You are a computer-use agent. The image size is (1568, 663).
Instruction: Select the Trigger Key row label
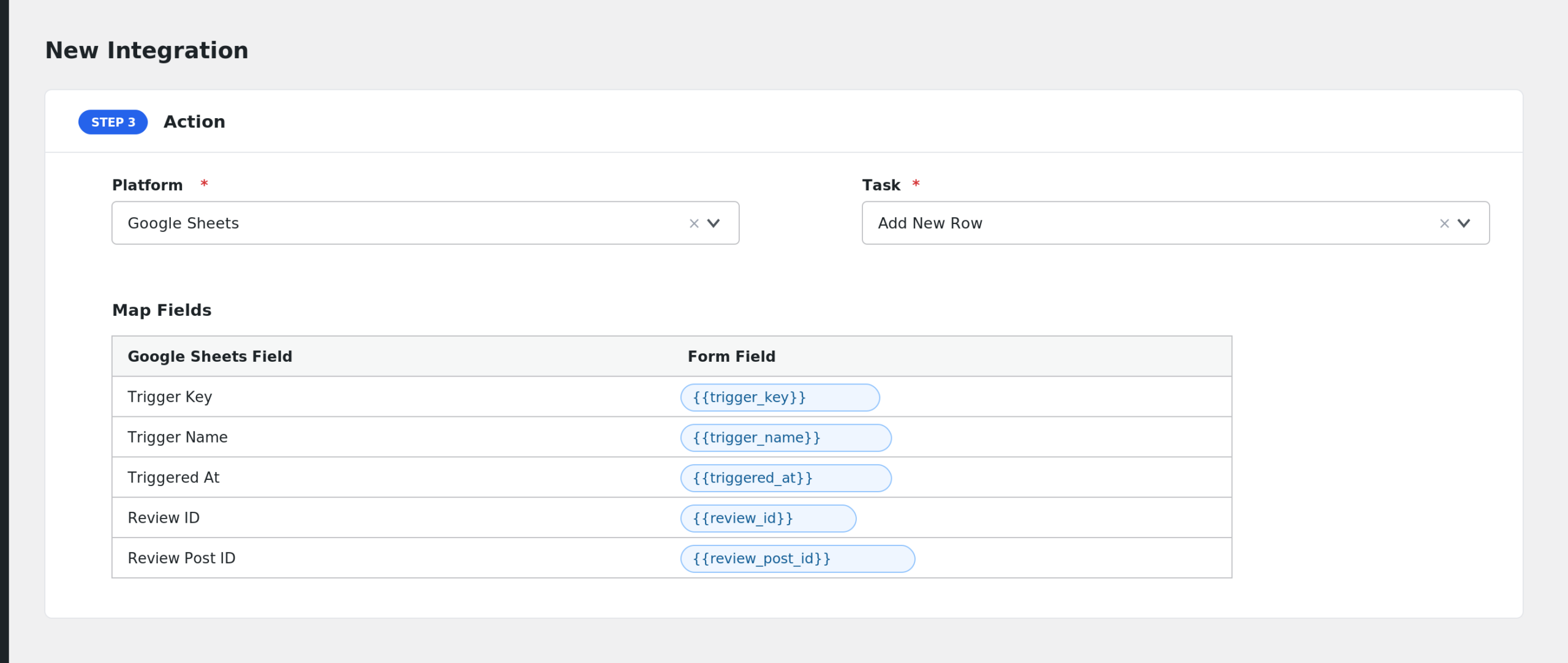pos(170,397)
